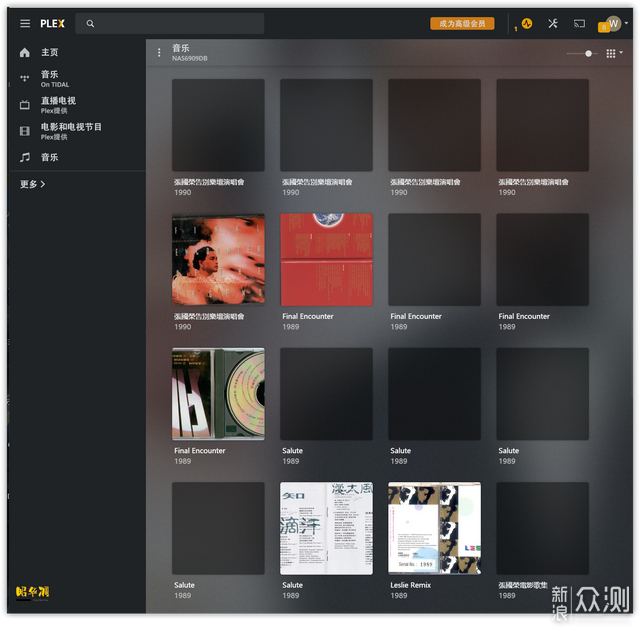Click the NAS6909DB server name

(190, 58)
